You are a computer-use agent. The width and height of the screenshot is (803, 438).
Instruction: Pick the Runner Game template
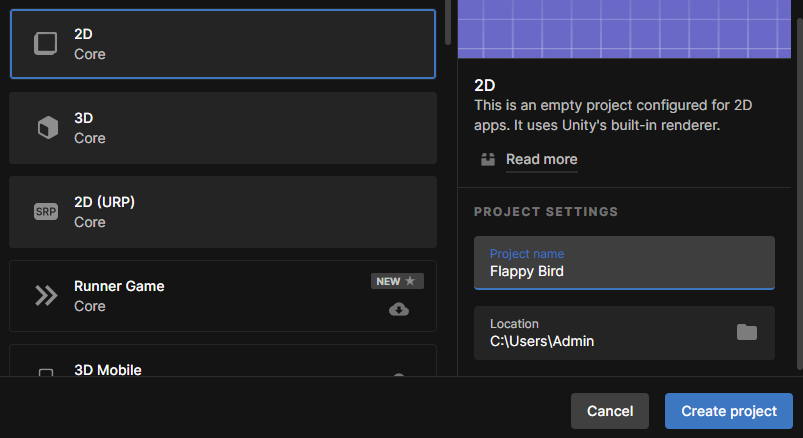click(223, 296)
